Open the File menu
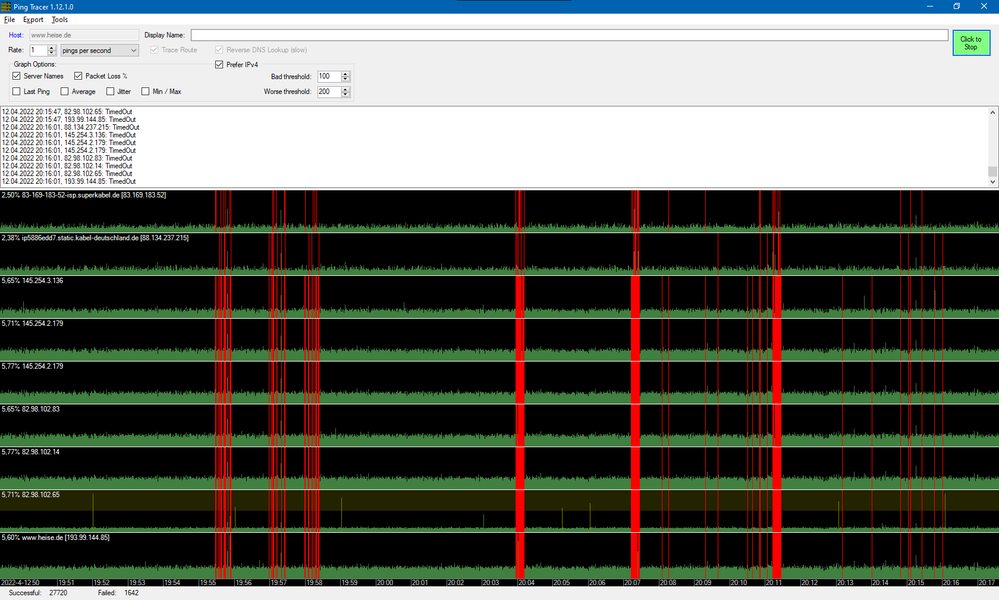Image resolution: width=999 pixels, height=600 pixels. point(10,20)
